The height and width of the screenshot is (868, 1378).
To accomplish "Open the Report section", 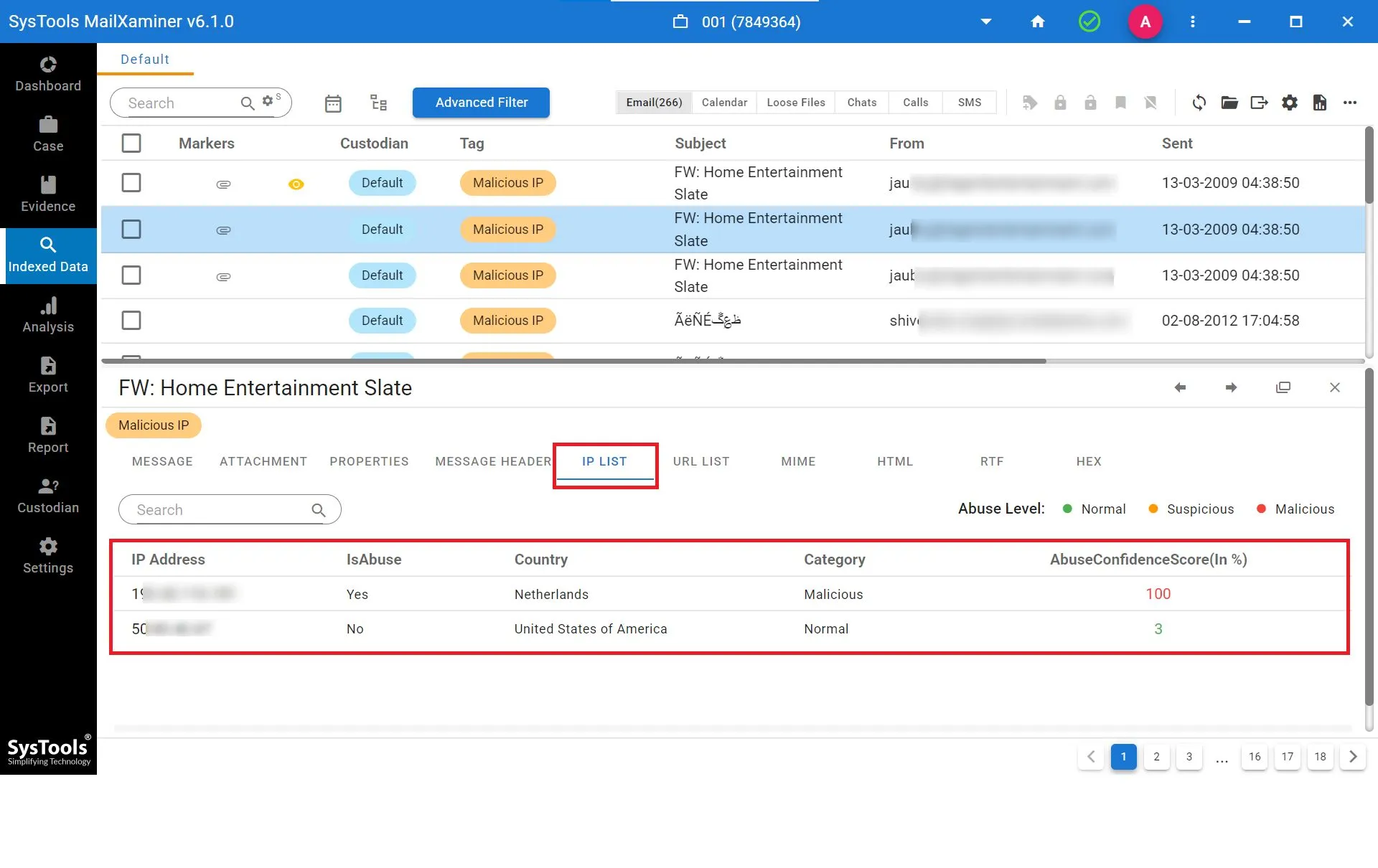I will click(48, 435).
